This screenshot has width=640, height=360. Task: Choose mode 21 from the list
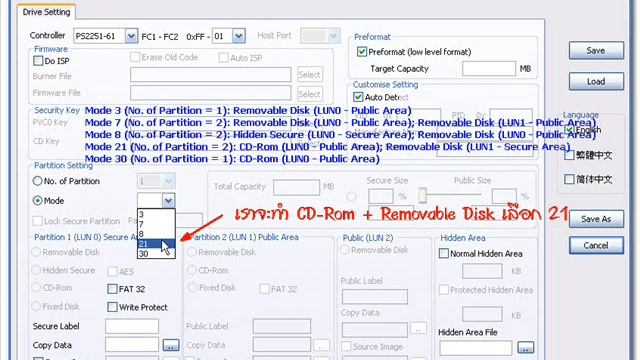point(156,244)
